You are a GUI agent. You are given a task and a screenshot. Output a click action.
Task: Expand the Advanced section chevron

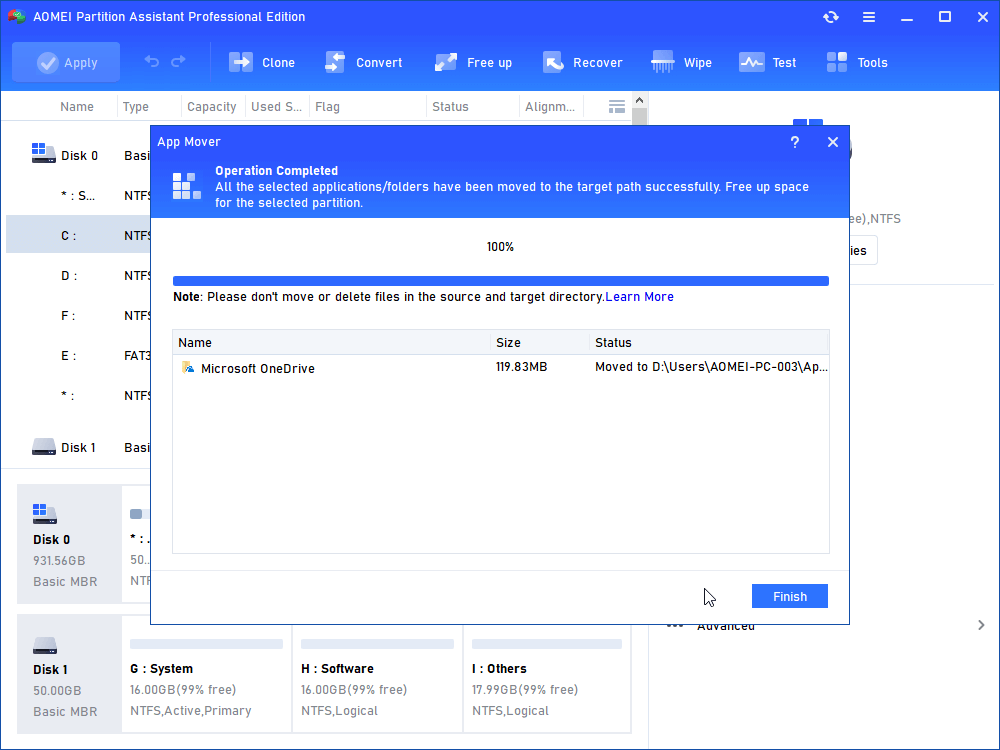pyautogui.click(x=980, y=625)
